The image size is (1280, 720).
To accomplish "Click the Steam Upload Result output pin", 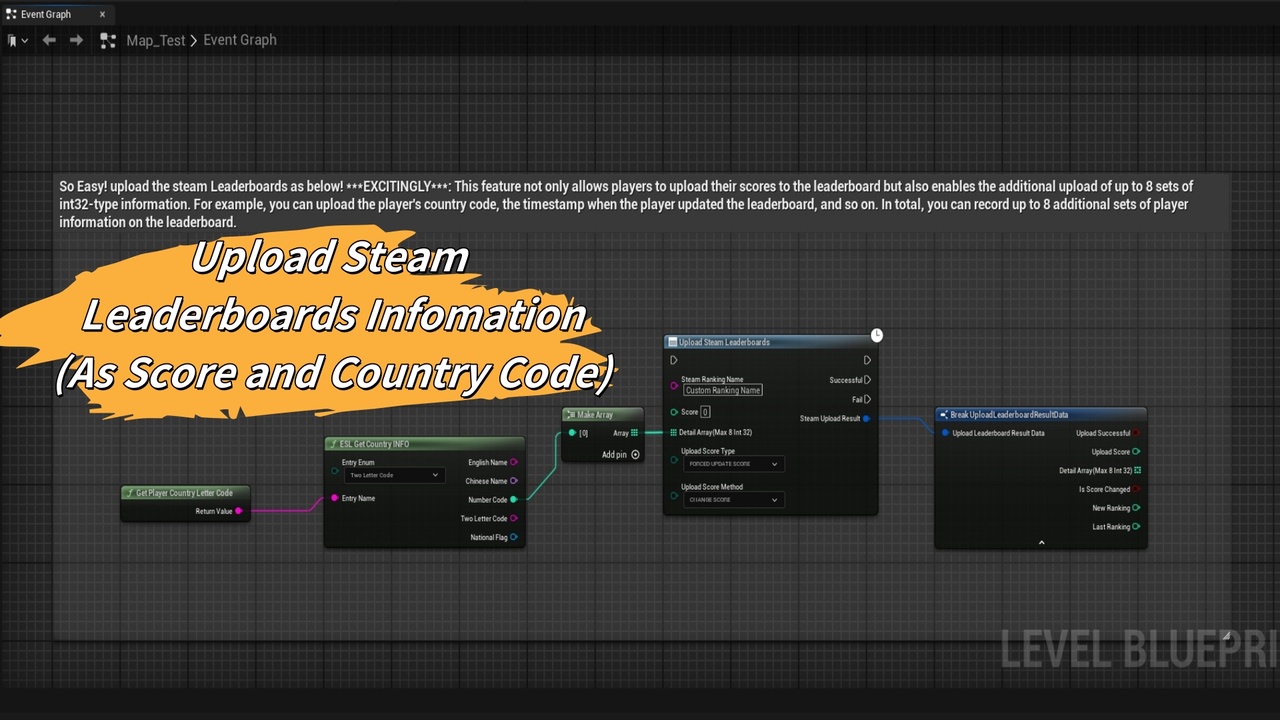I will point(866,419).
